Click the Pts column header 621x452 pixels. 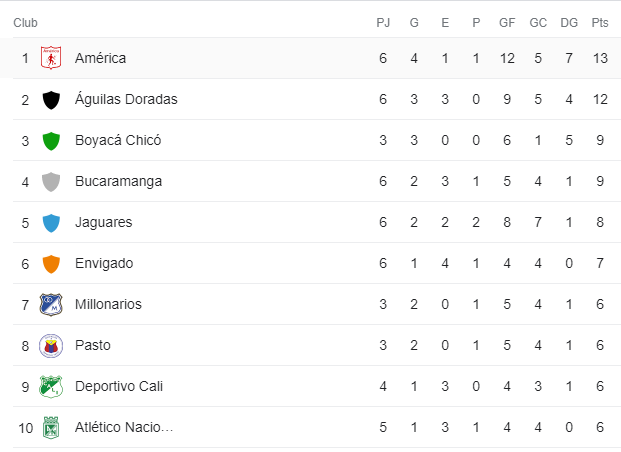click(600, 23)
